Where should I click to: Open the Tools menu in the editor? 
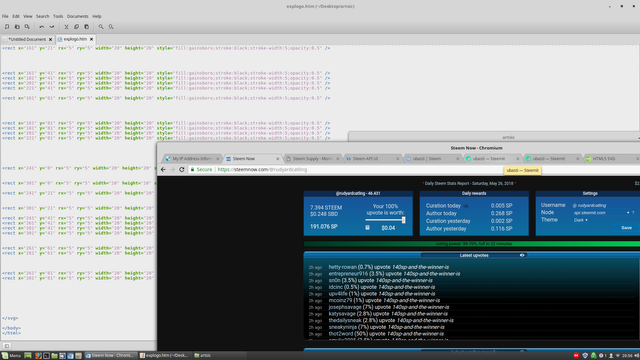click(58, 16)
